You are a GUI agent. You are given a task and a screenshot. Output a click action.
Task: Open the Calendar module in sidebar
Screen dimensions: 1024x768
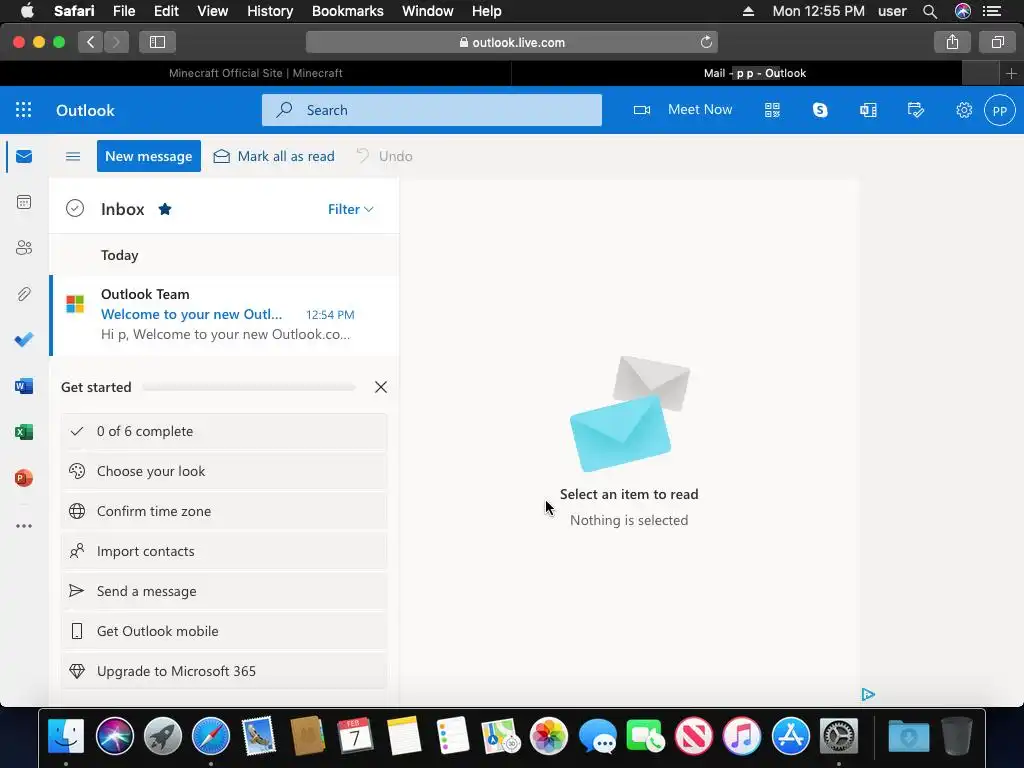click(x=24, y=202)
